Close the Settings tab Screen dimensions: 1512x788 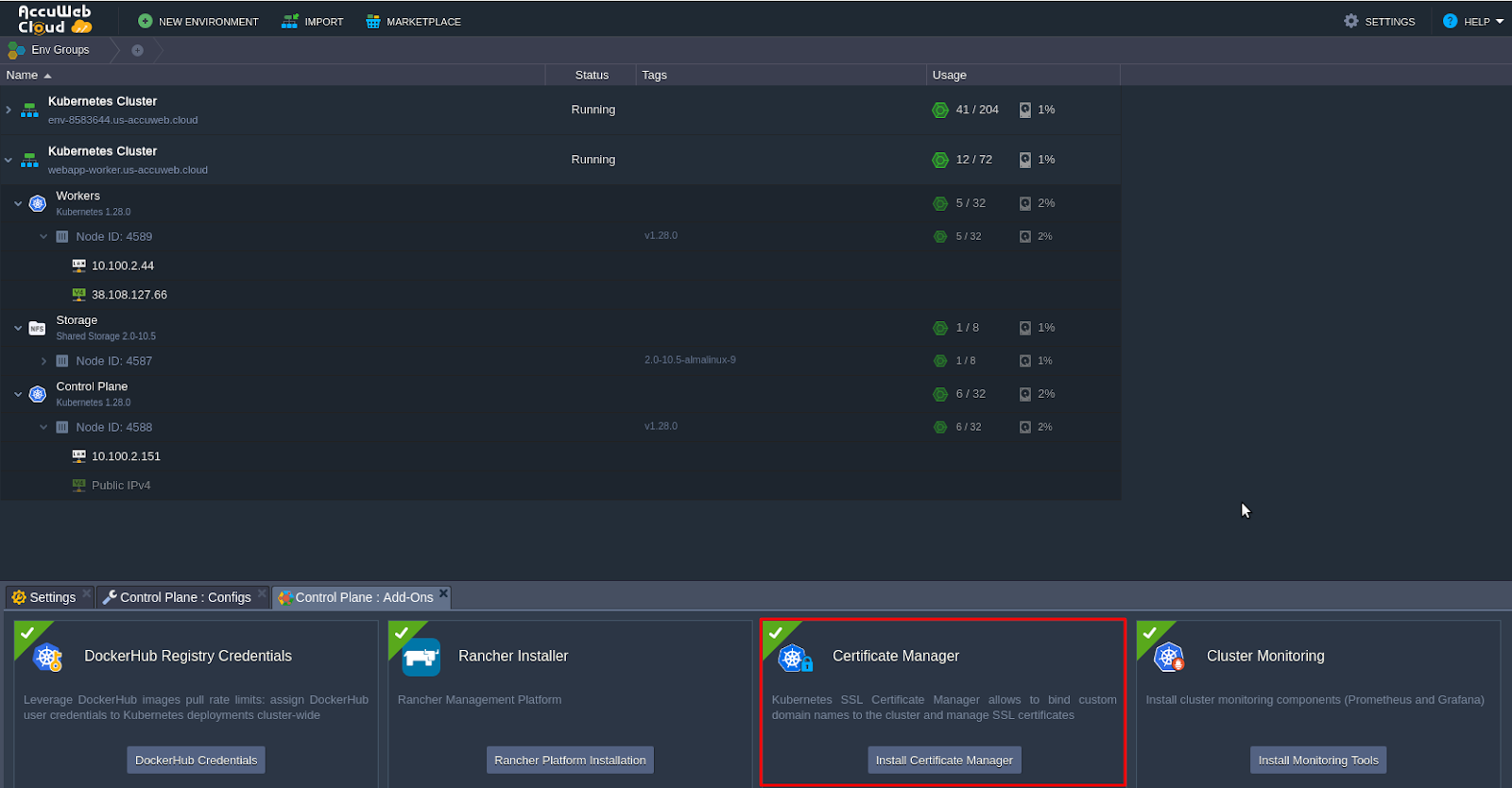click(86, 593)
